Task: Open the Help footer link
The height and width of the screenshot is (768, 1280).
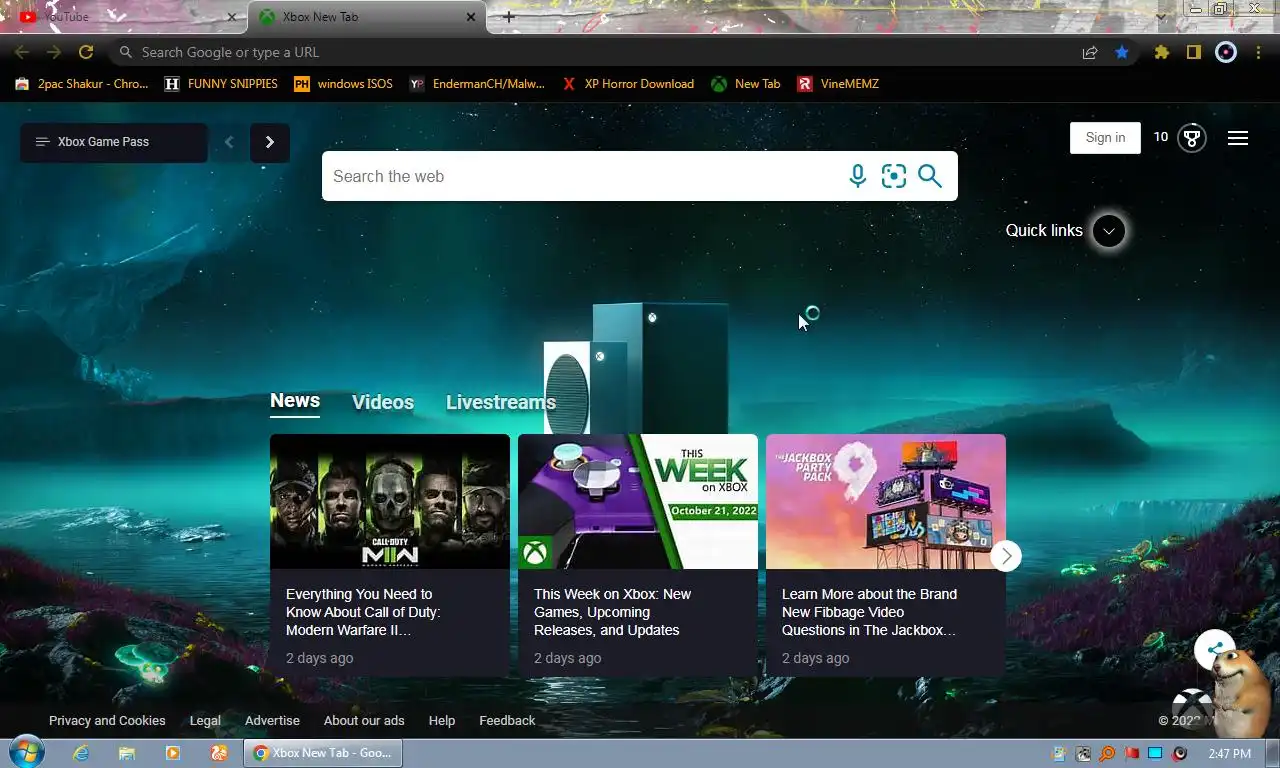Action: coord(442,720)
